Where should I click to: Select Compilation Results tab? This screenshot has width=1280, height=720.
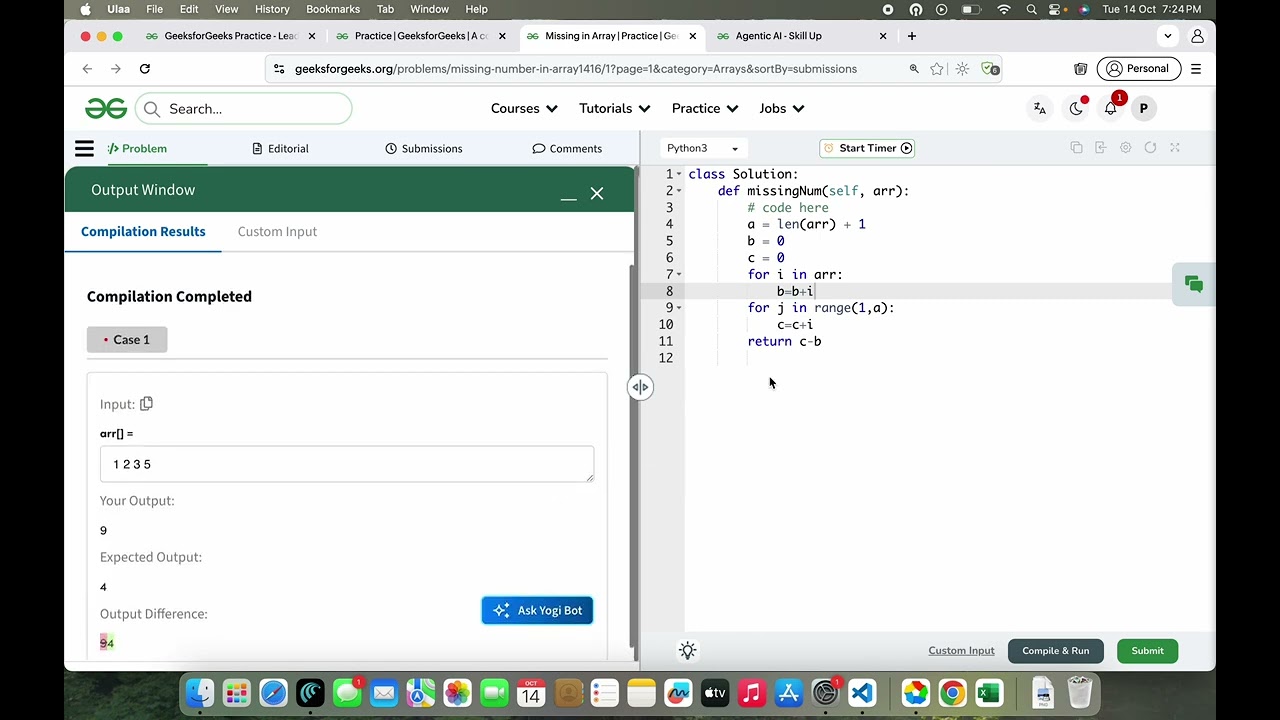(x=143, y=232)
